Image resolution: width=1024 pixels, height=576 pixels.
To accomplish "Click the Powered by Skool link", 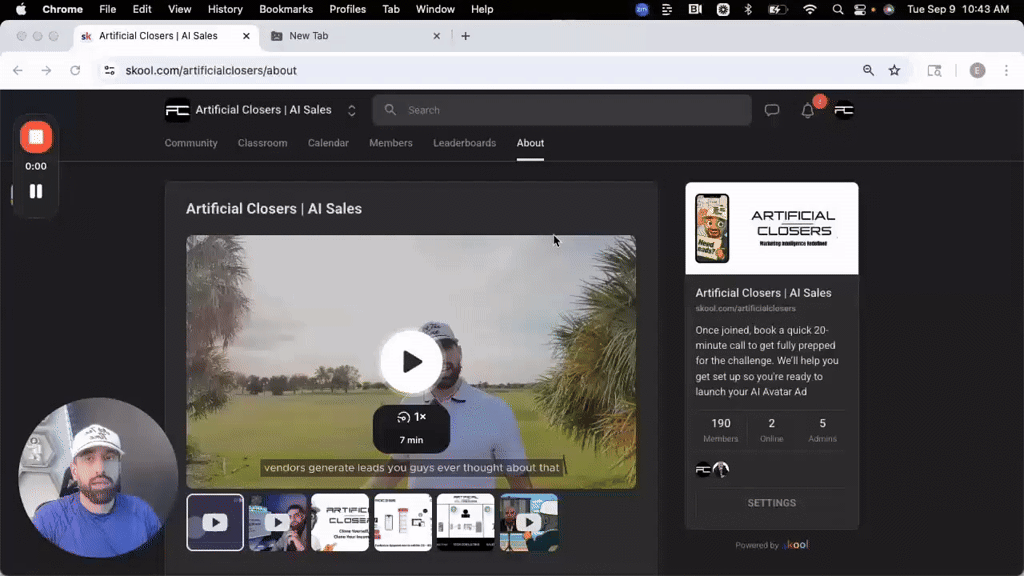I will pos(772,545).
